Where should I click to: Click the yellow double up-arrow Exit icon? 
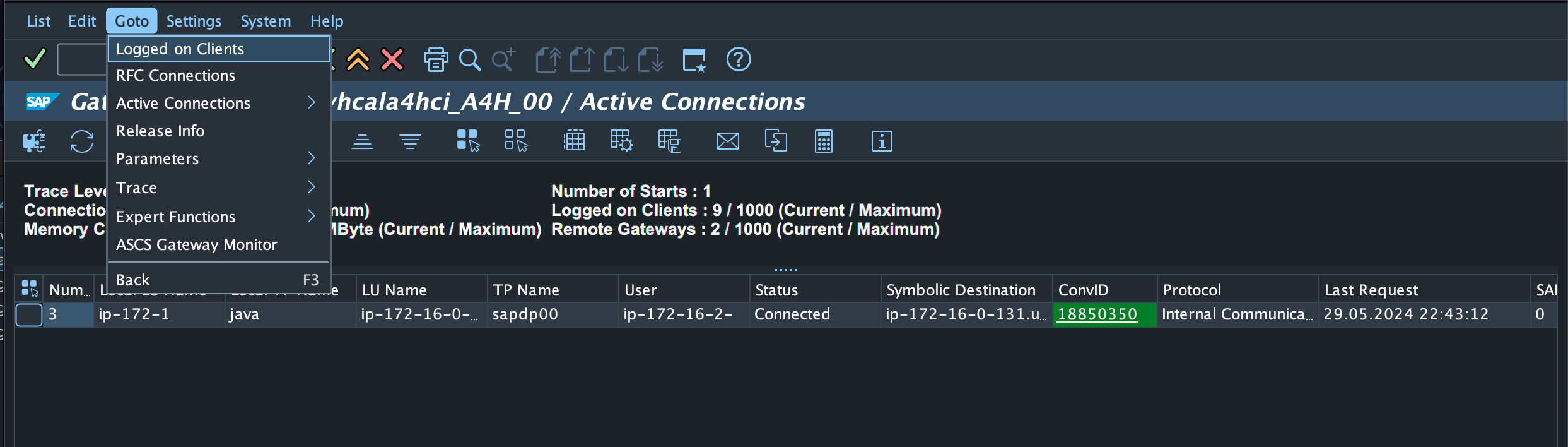(x=358, y=60)
